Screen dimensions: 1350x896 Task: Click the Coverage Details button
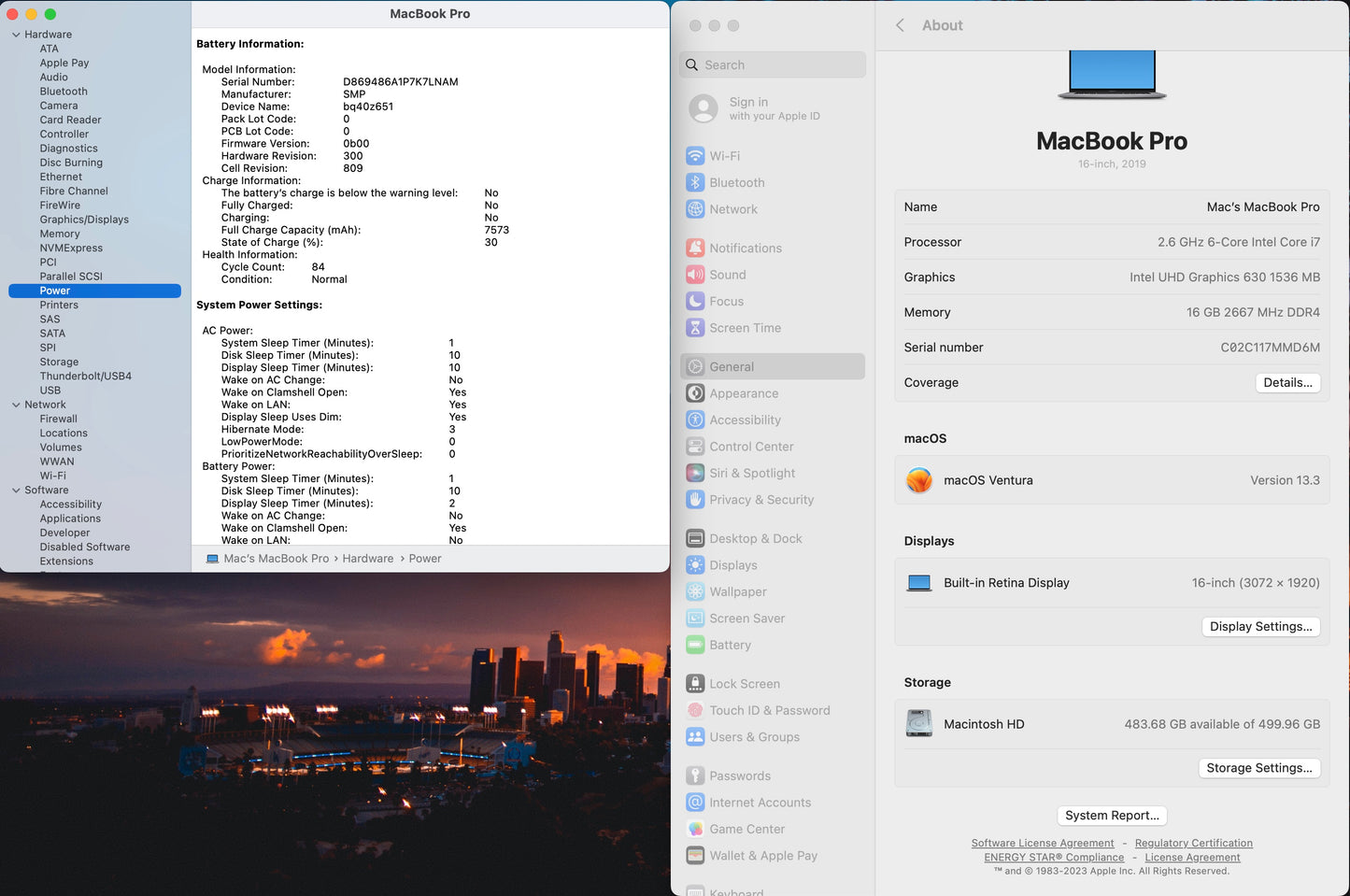(x=1286, y=383)
